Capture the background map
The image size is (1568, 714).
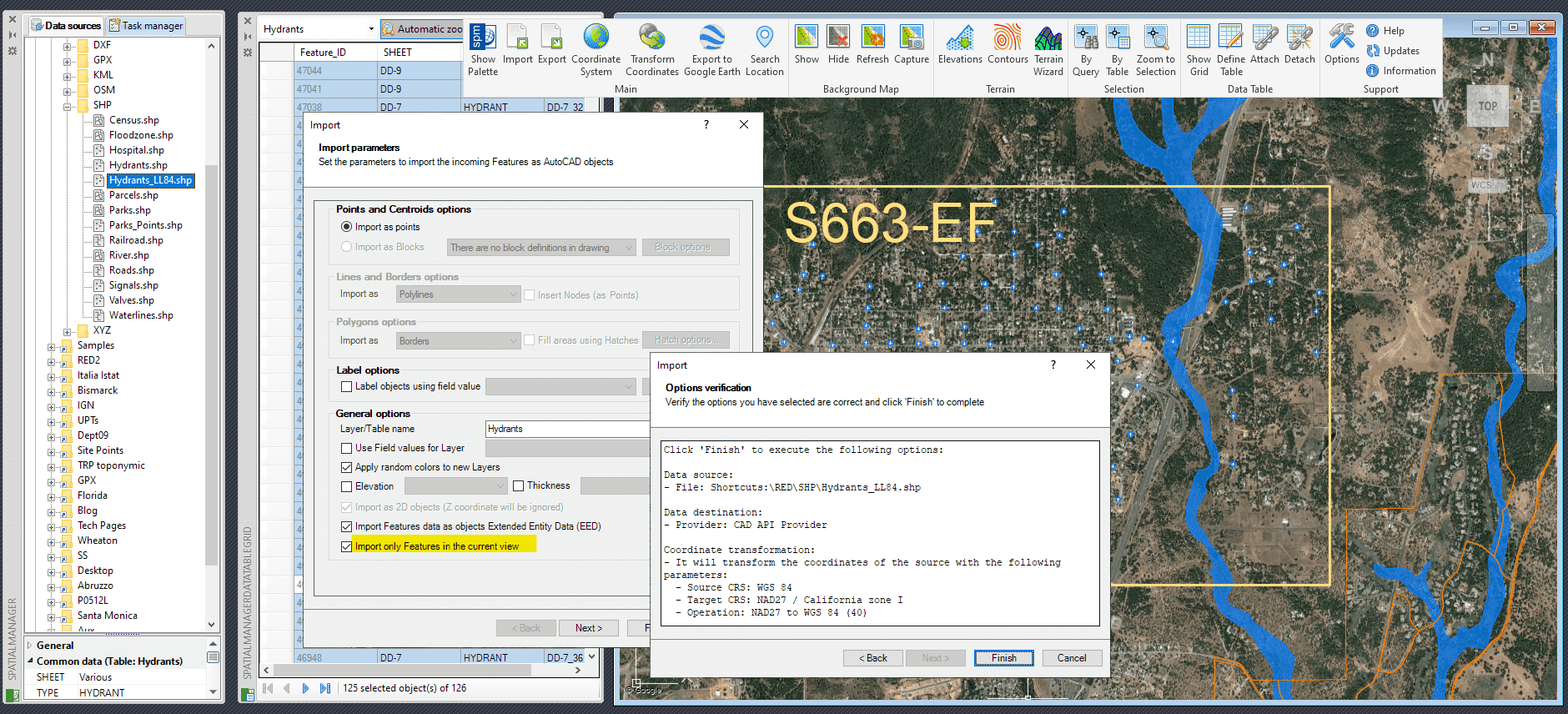point(912,44)
